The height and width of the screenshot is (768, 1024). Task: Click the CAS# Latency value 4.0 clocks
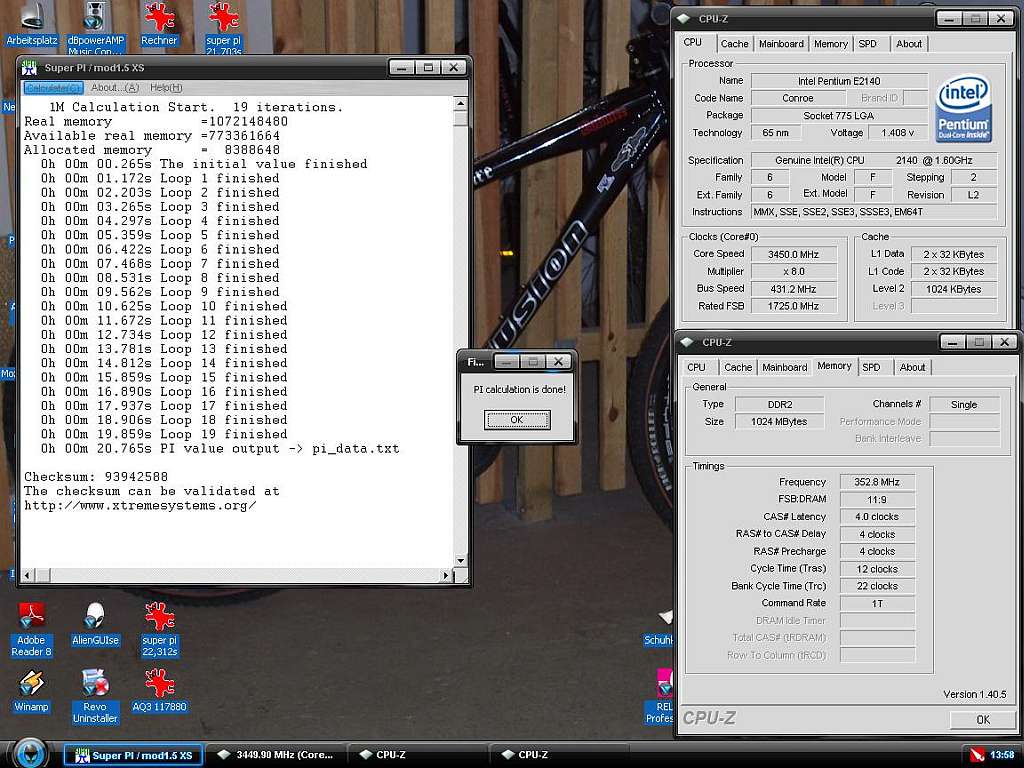877,517
